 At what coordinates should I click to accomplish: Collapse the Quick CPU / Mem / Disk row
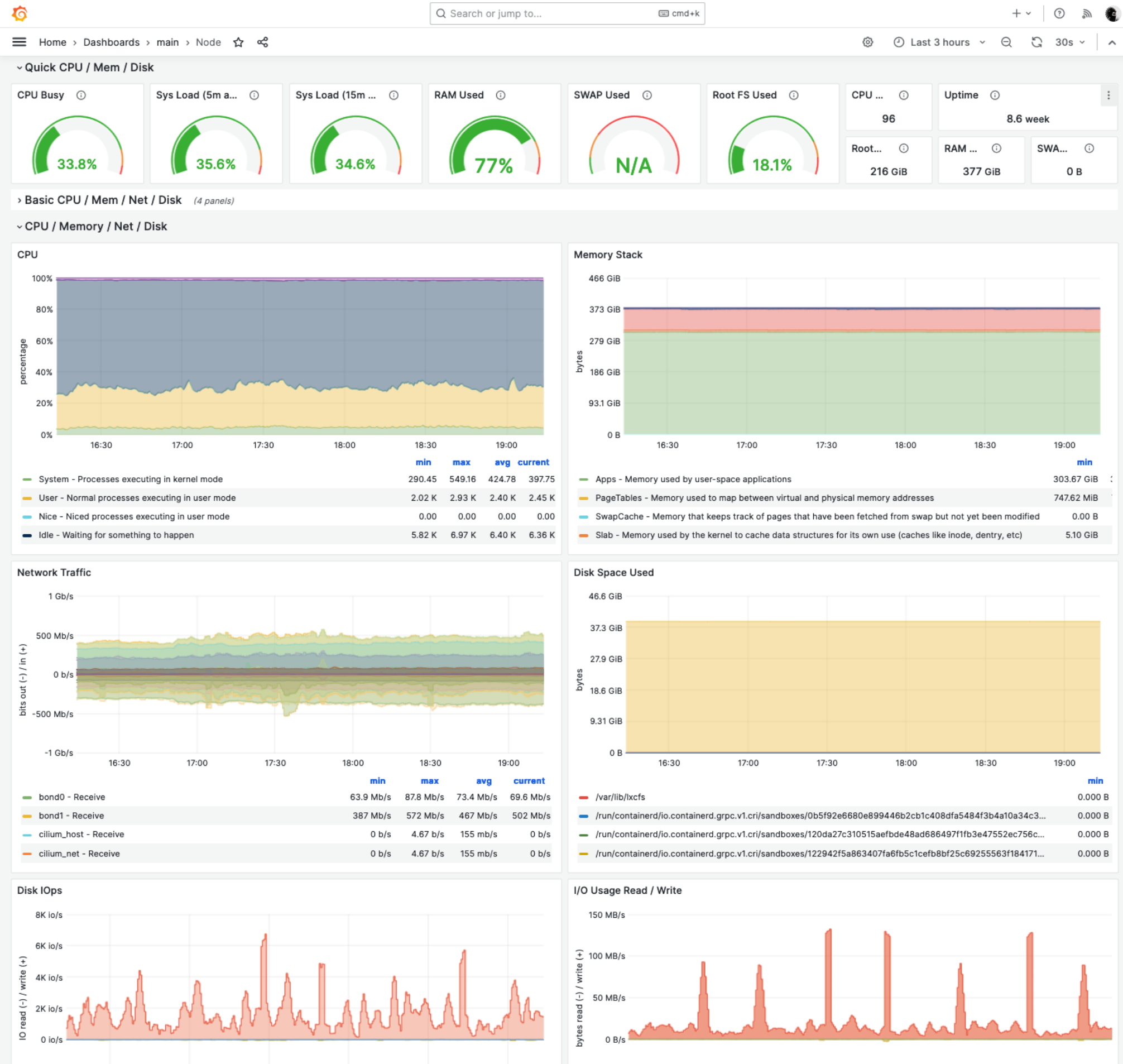click(x=89, y=68)
